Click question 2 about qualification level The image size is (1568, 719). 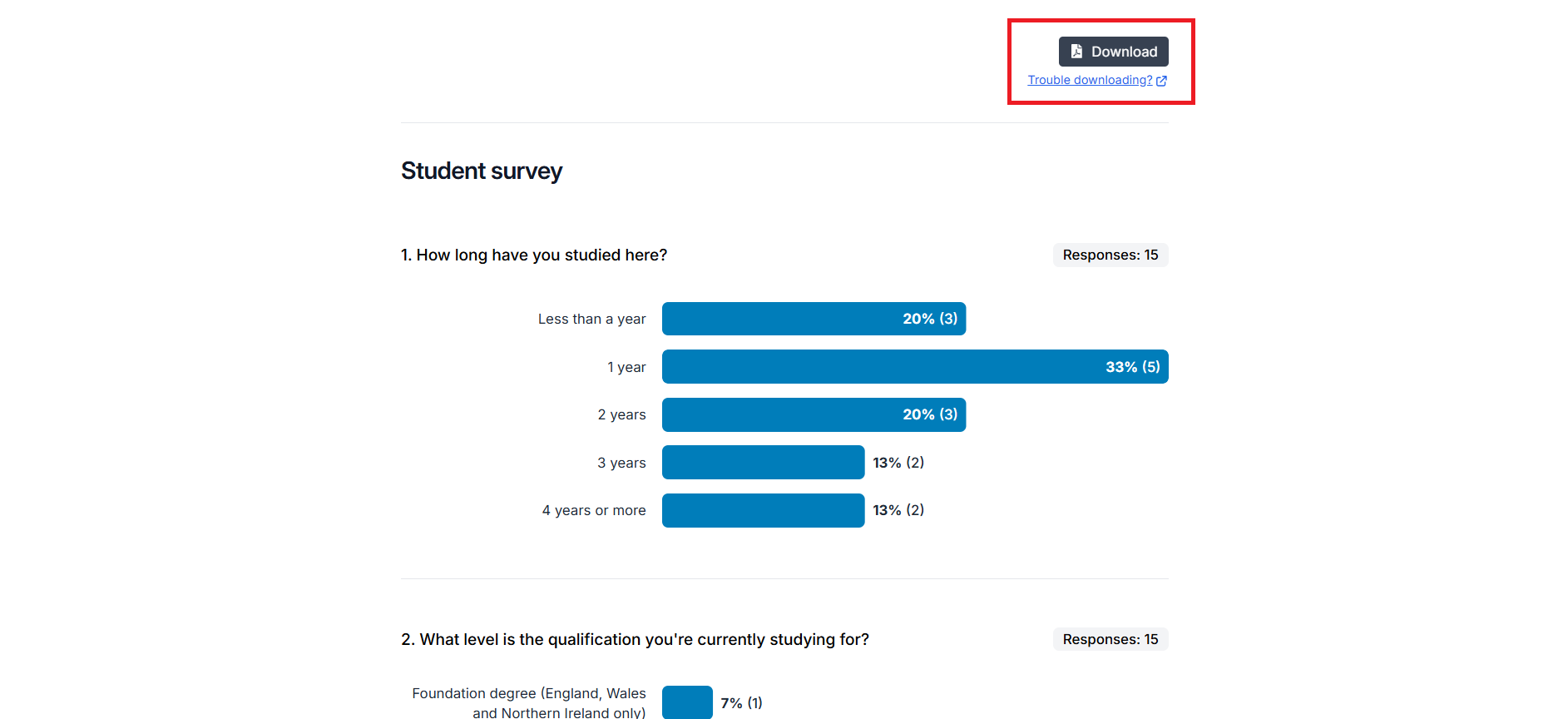[635, 639]
